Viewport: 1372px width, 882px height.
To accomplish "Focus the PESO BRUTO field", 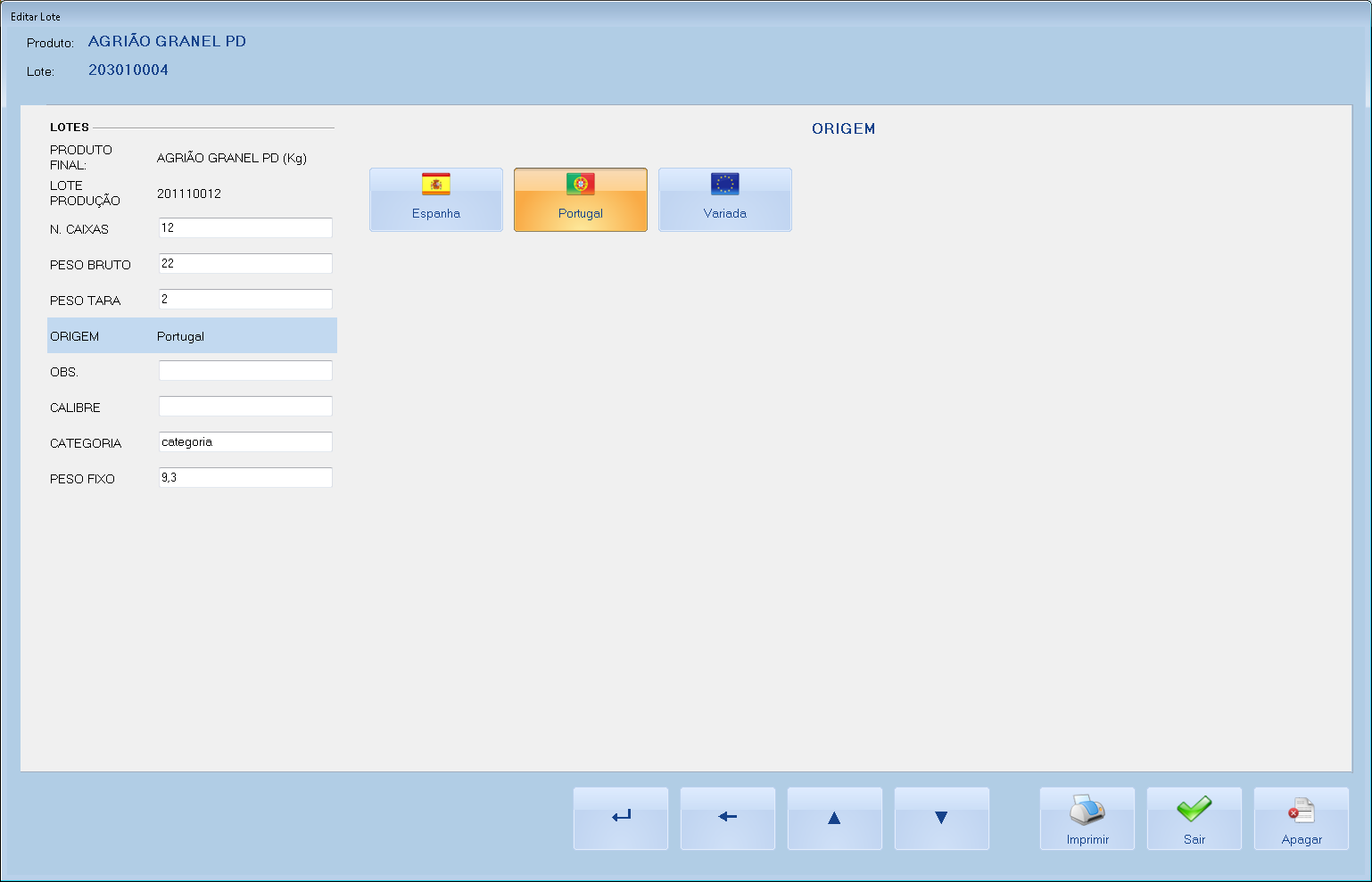I will point(245,264).
